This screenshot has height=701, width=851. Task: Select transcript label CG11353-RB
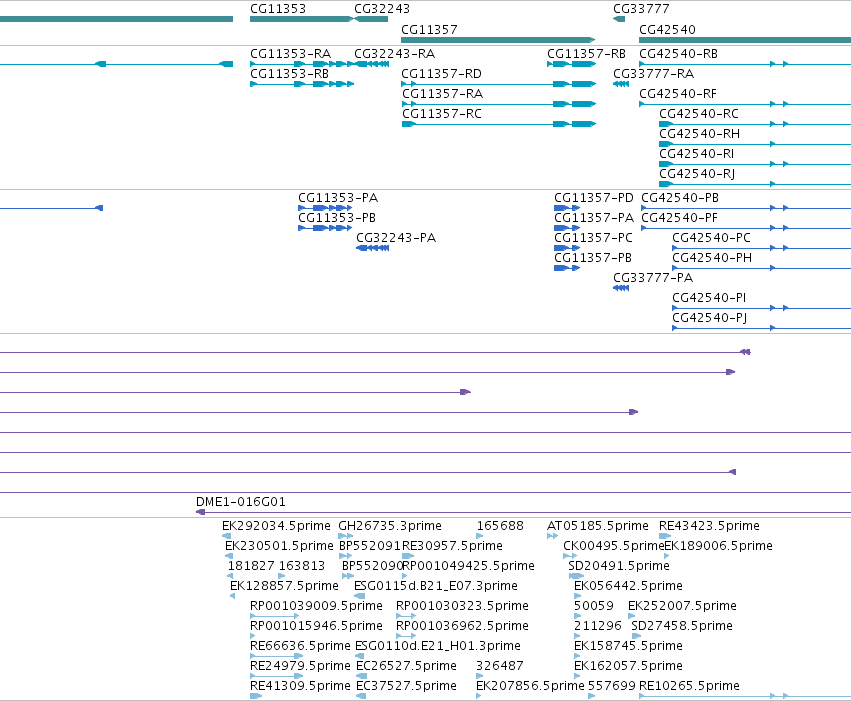click(290, 74)
